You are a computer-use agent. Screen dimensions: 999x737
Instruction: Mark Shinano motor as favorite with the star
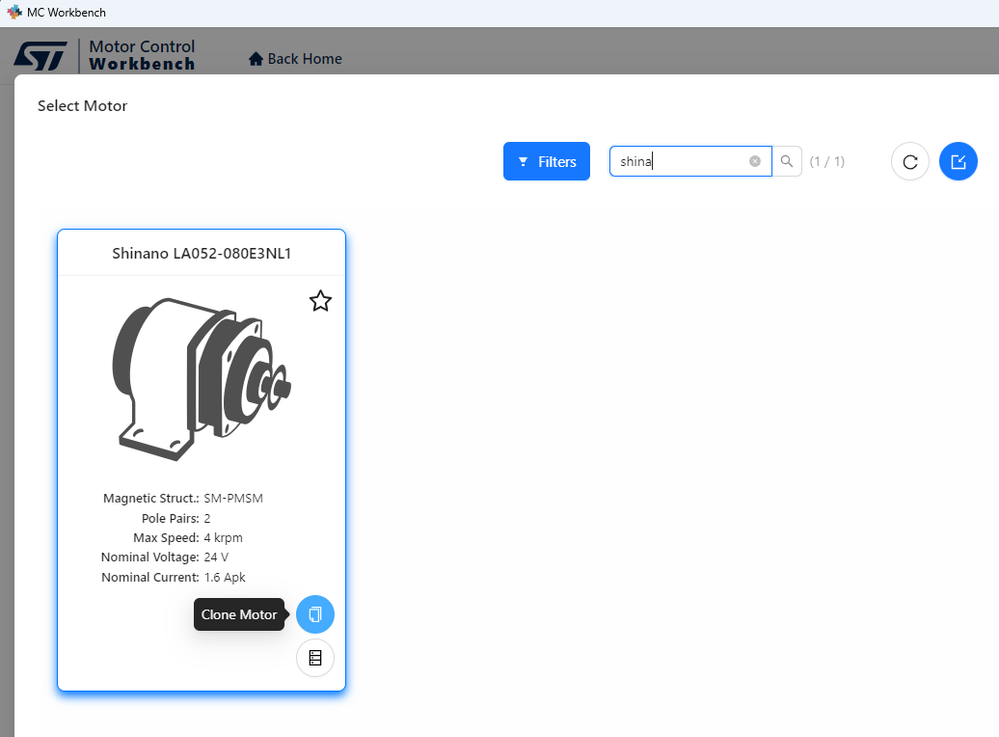(320, 301)
